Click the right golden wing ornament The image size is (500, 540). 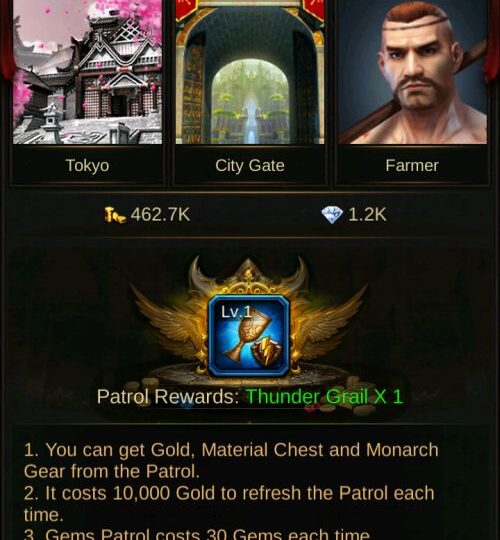coord(328,322)
